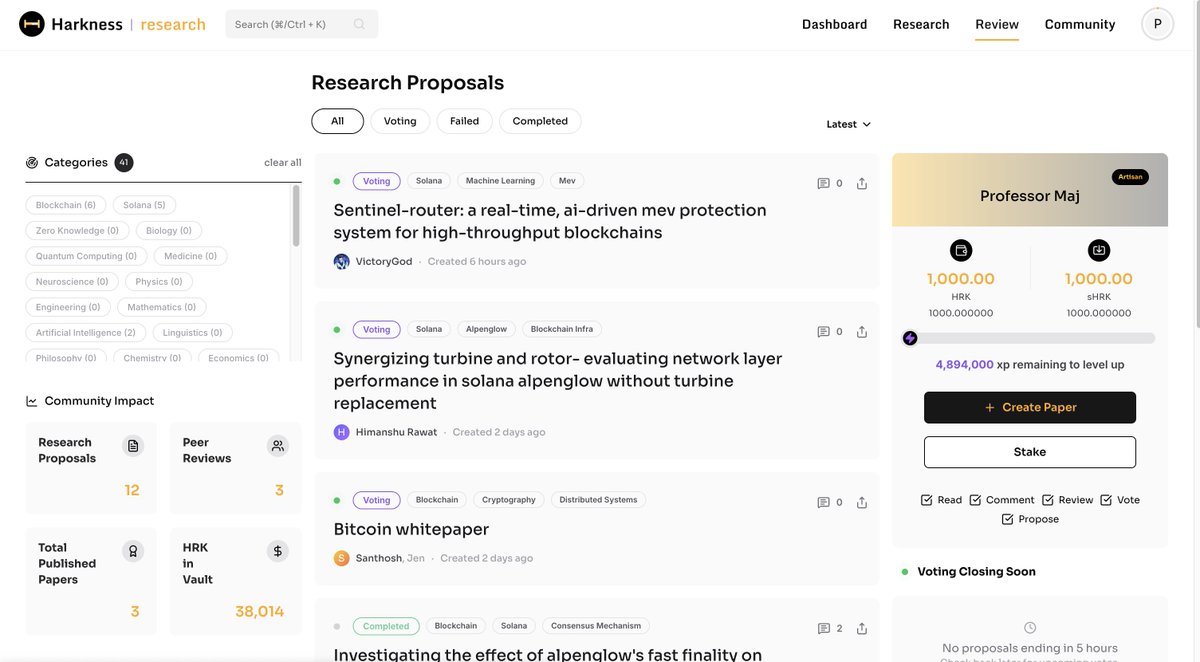Click the Categories section icon
Screen dimensions: 1200x662
coord(32,162)
